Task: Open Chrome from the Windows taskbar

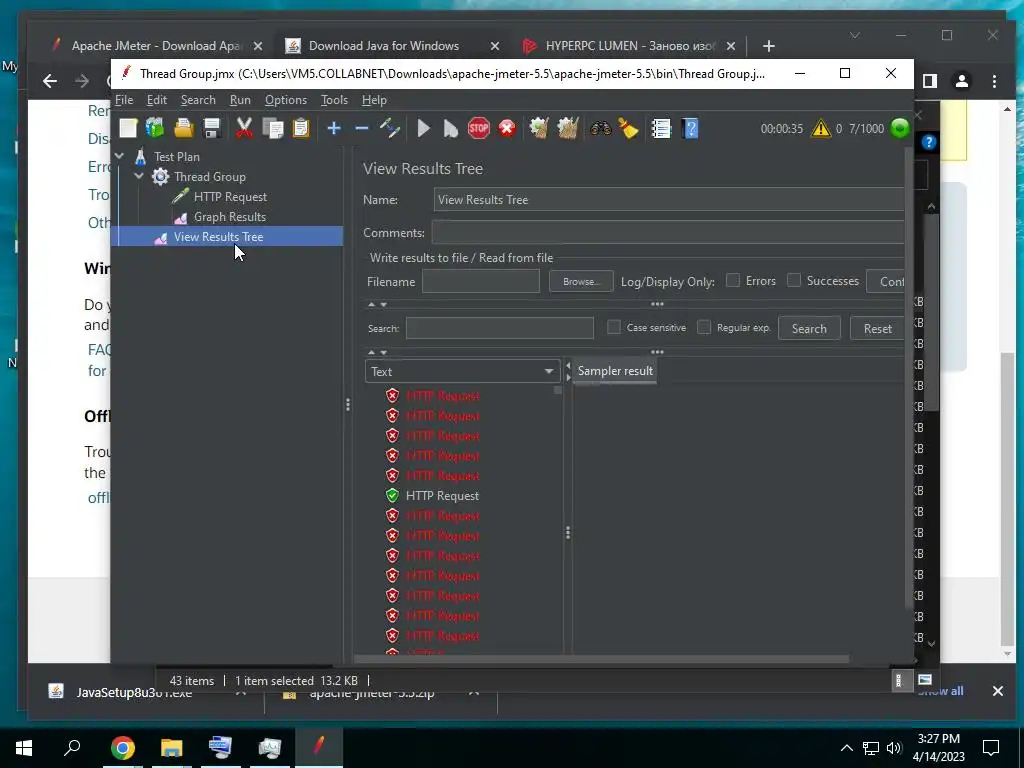Action: (x=123, y=748)
